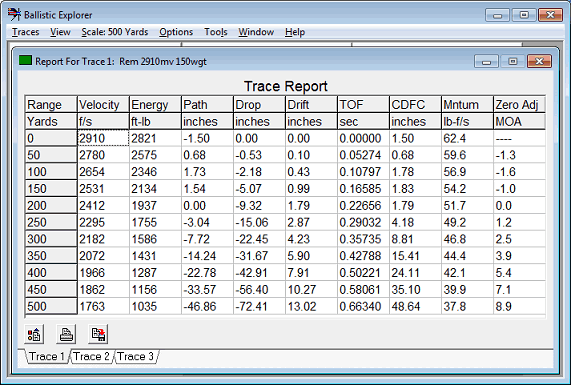Viewport: 571px width, 385px height.
Task: Click the green trace color swatch
Action: (x=25, y=60)
